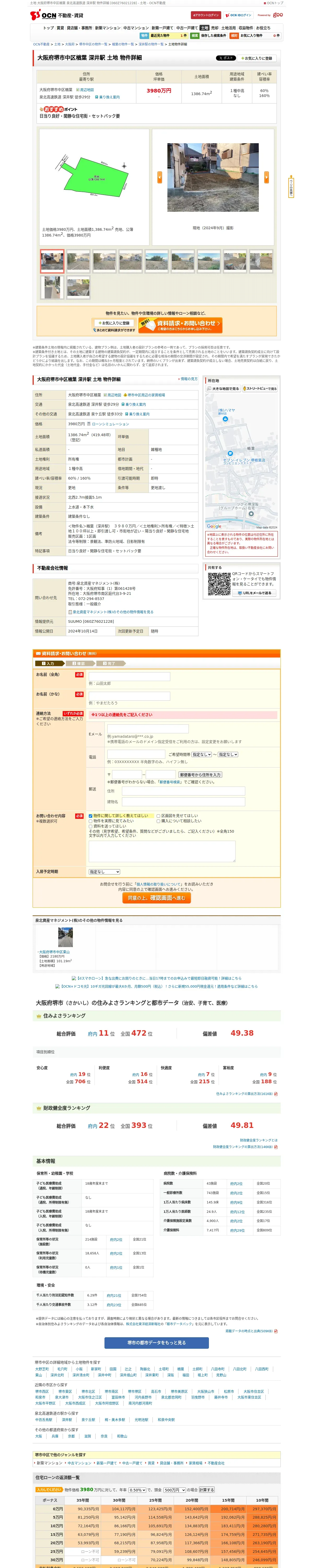Viewport: 316px width, 1568px height.
Task: Click the 計算する button
Action: coord(206,1490)
